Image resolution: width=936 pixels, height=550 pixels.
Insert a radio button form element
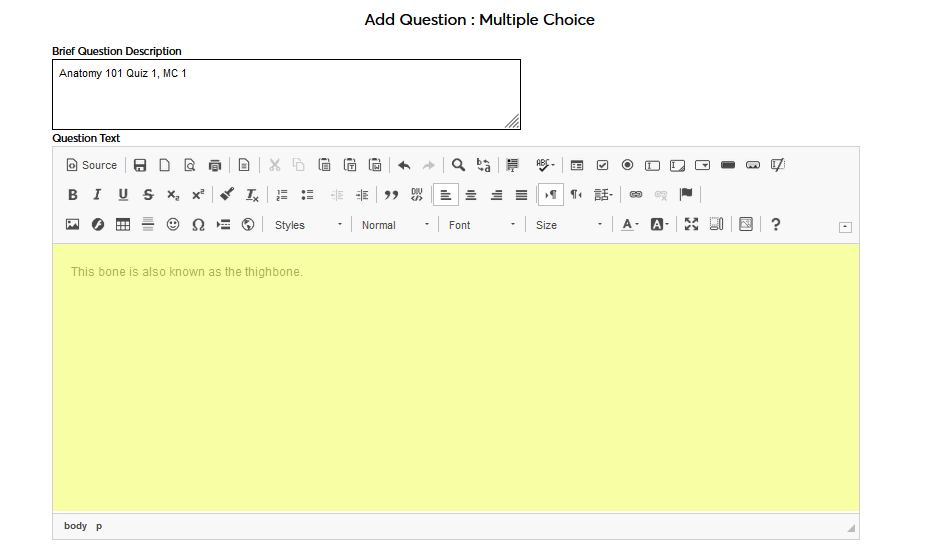point(627,165)
